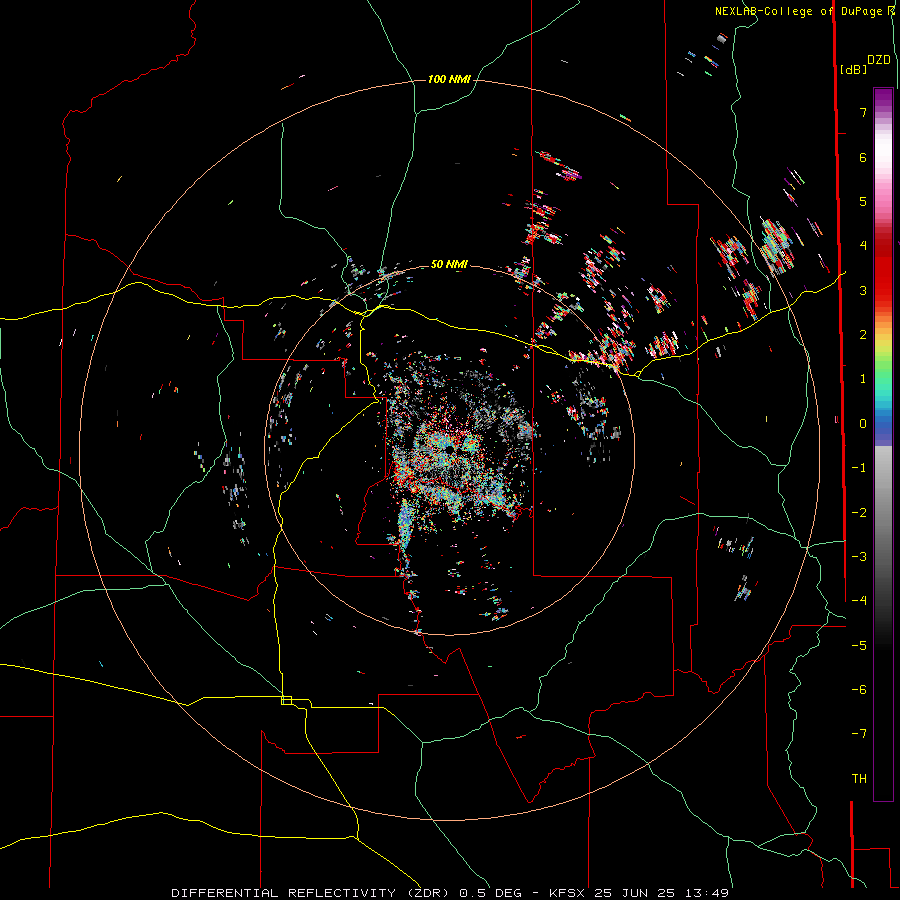Select the "7" value on color scale
This screenshot has height=900, width=900.
click(x=863, y=112)
